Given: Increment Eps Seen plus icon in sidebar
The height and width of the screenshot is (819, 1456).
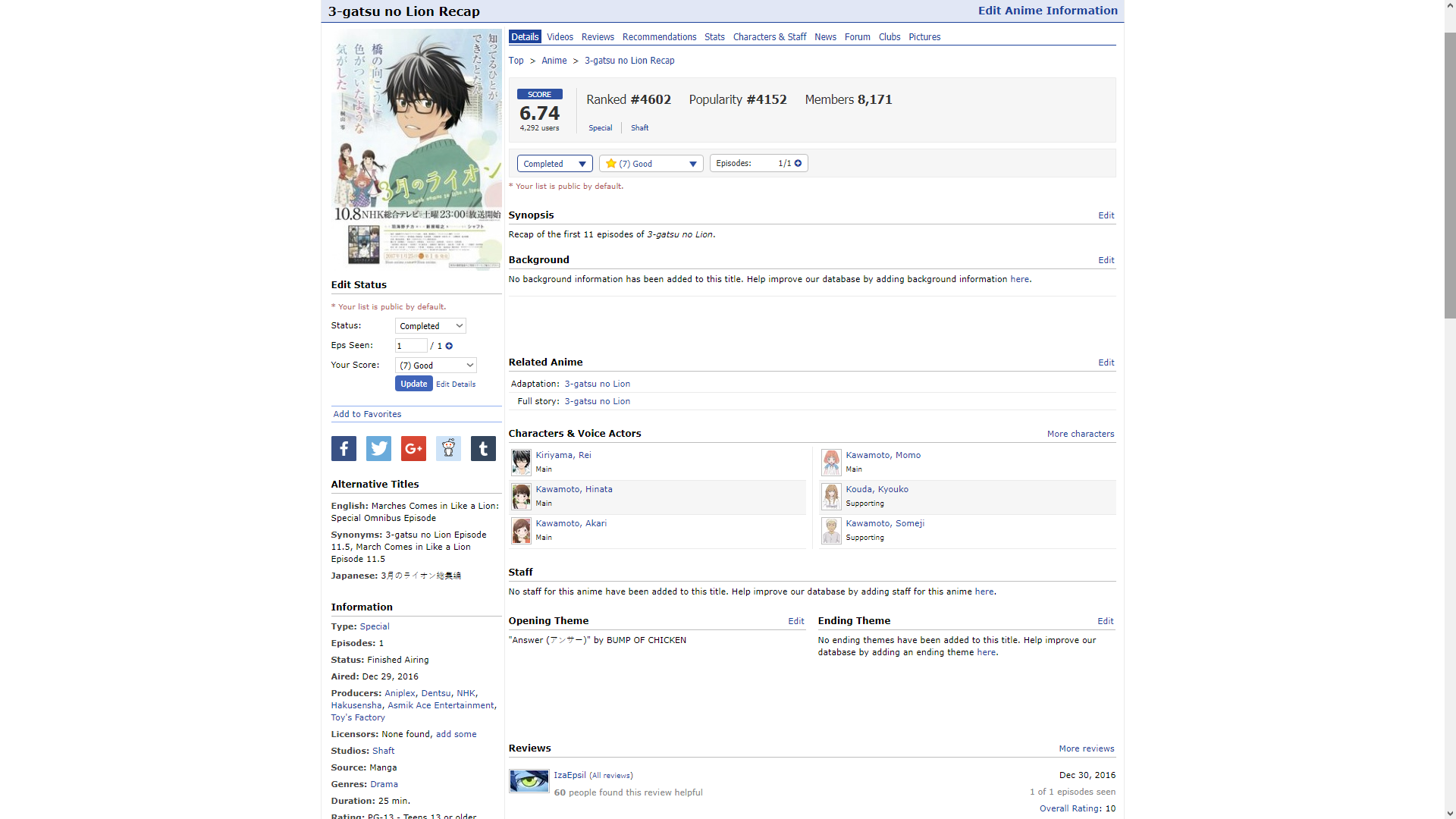Looking at the screenshot, I should [x=449, y=346].
